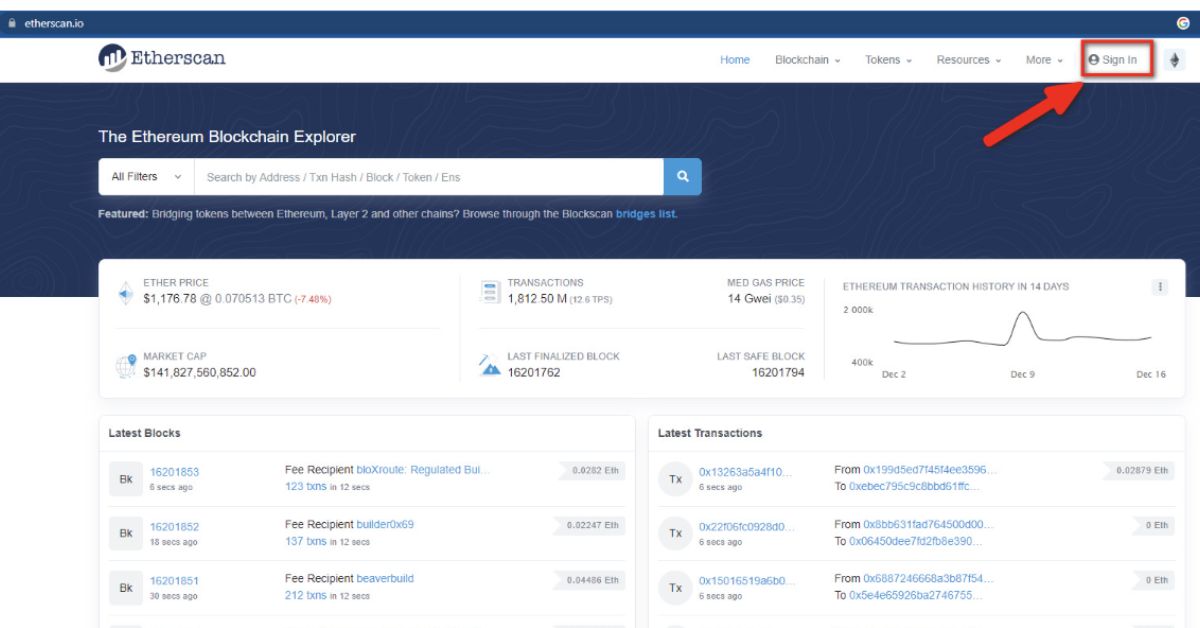The width and height of the screenshot is (1200, 628).
Task: Open sender address 0x199d5ed7f45f4ee3596...
Action: [x=930, y=469]
